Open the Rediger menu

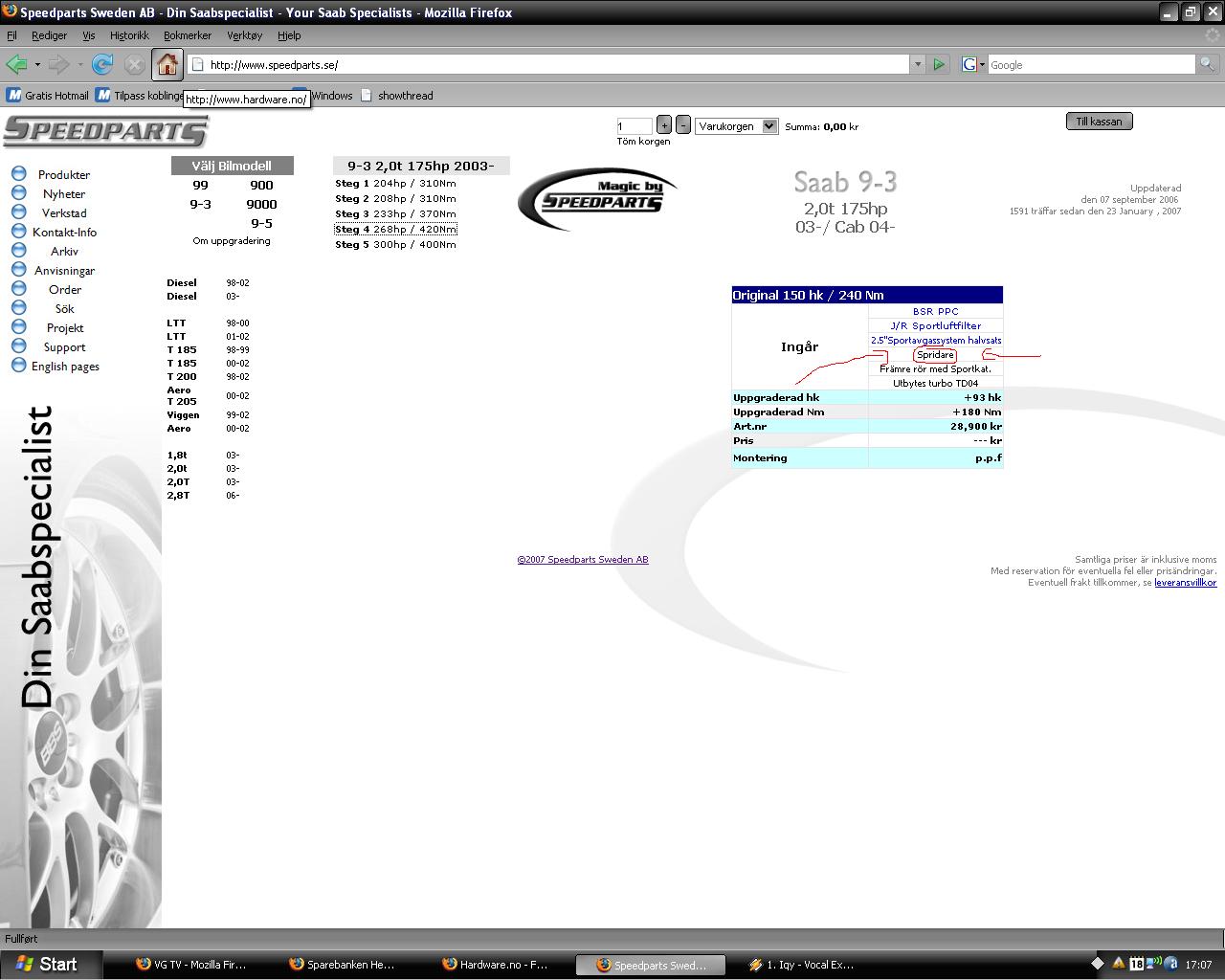[x=49, y=35]
